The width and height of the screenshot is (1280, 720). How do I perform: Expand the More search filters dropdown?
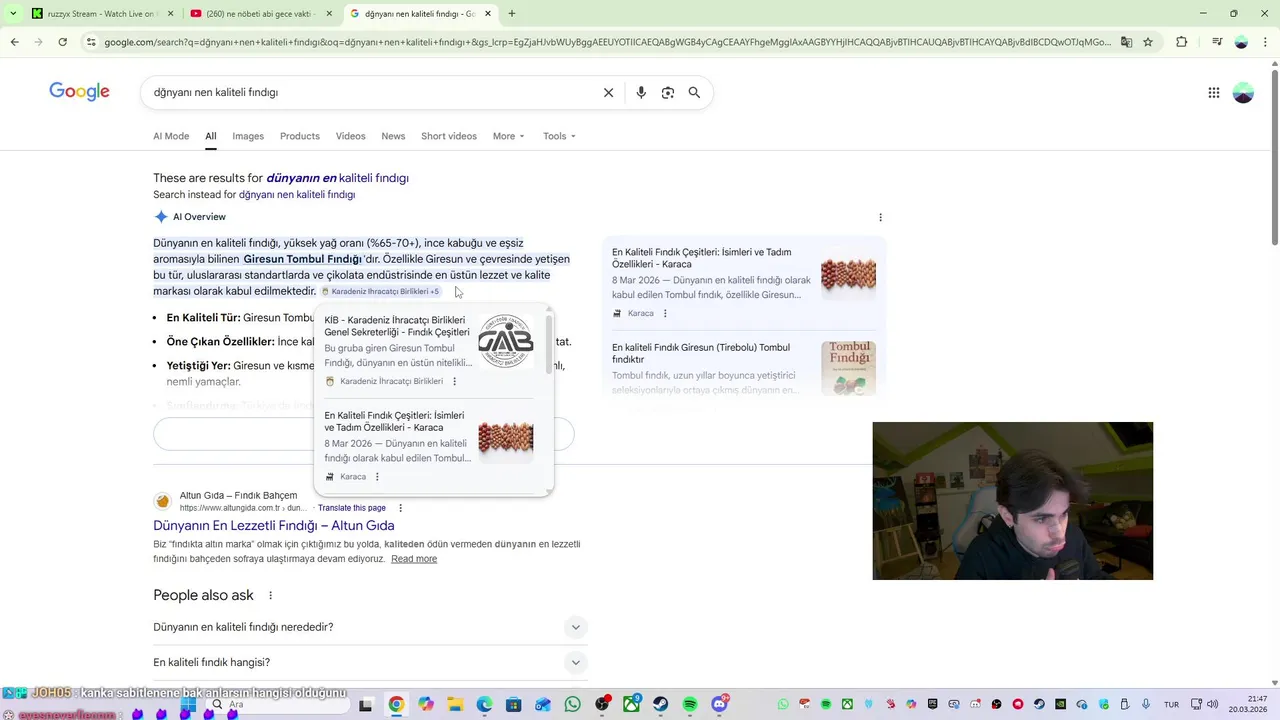[x=508, y=136]
